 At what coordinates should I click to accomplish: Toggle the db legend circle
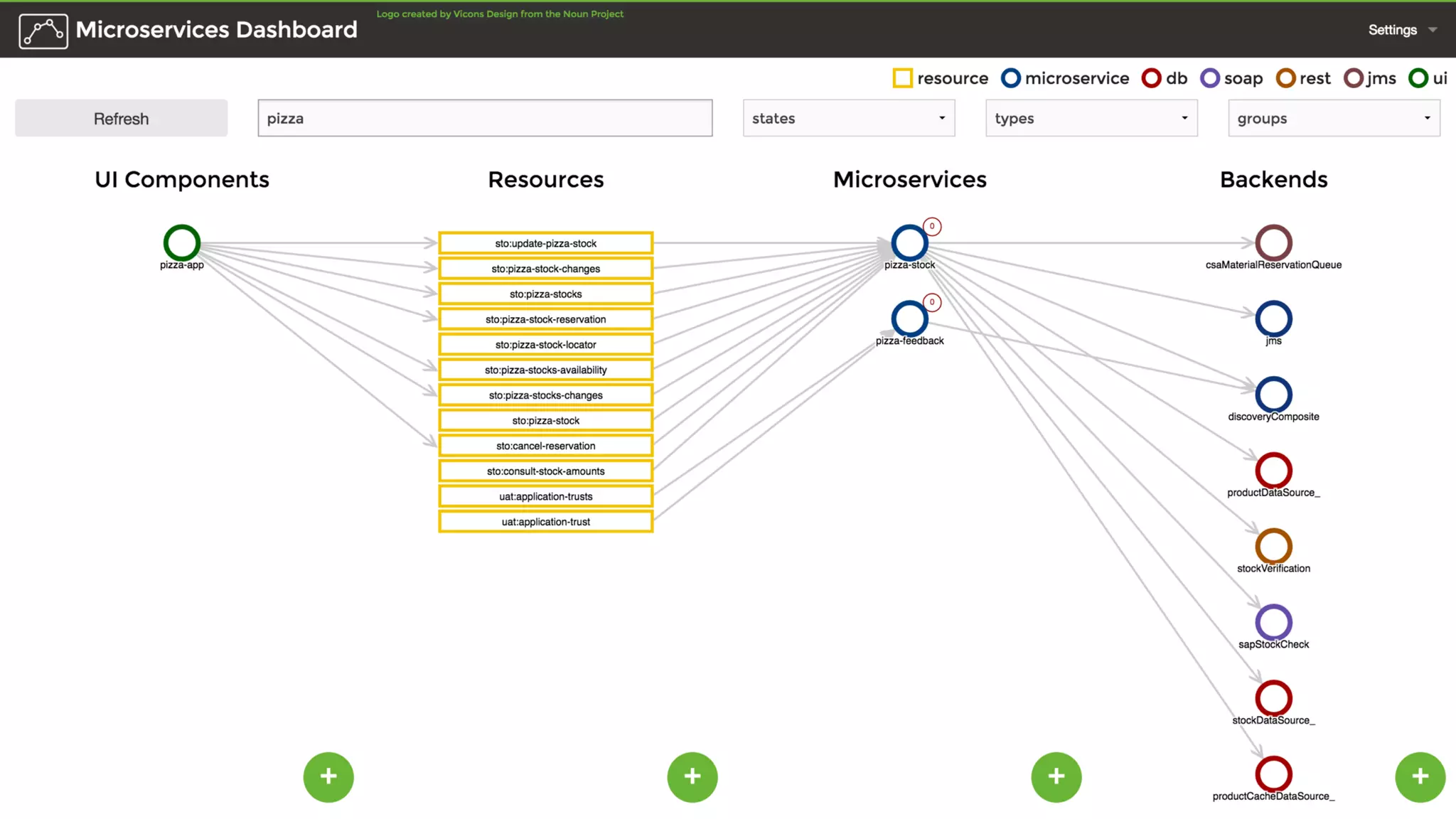tap(1151, 78)
